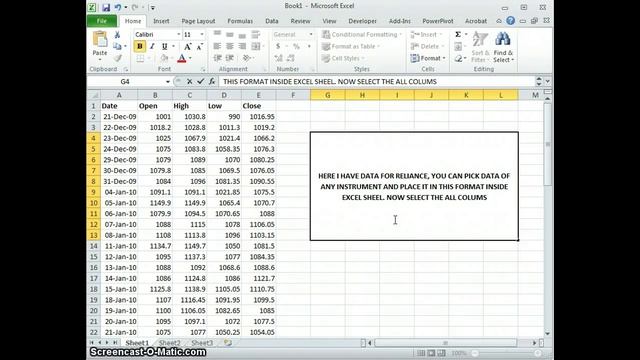The image size is (640, 360).
Task: Click the Merge & Center icon
Action: (256, 47)
